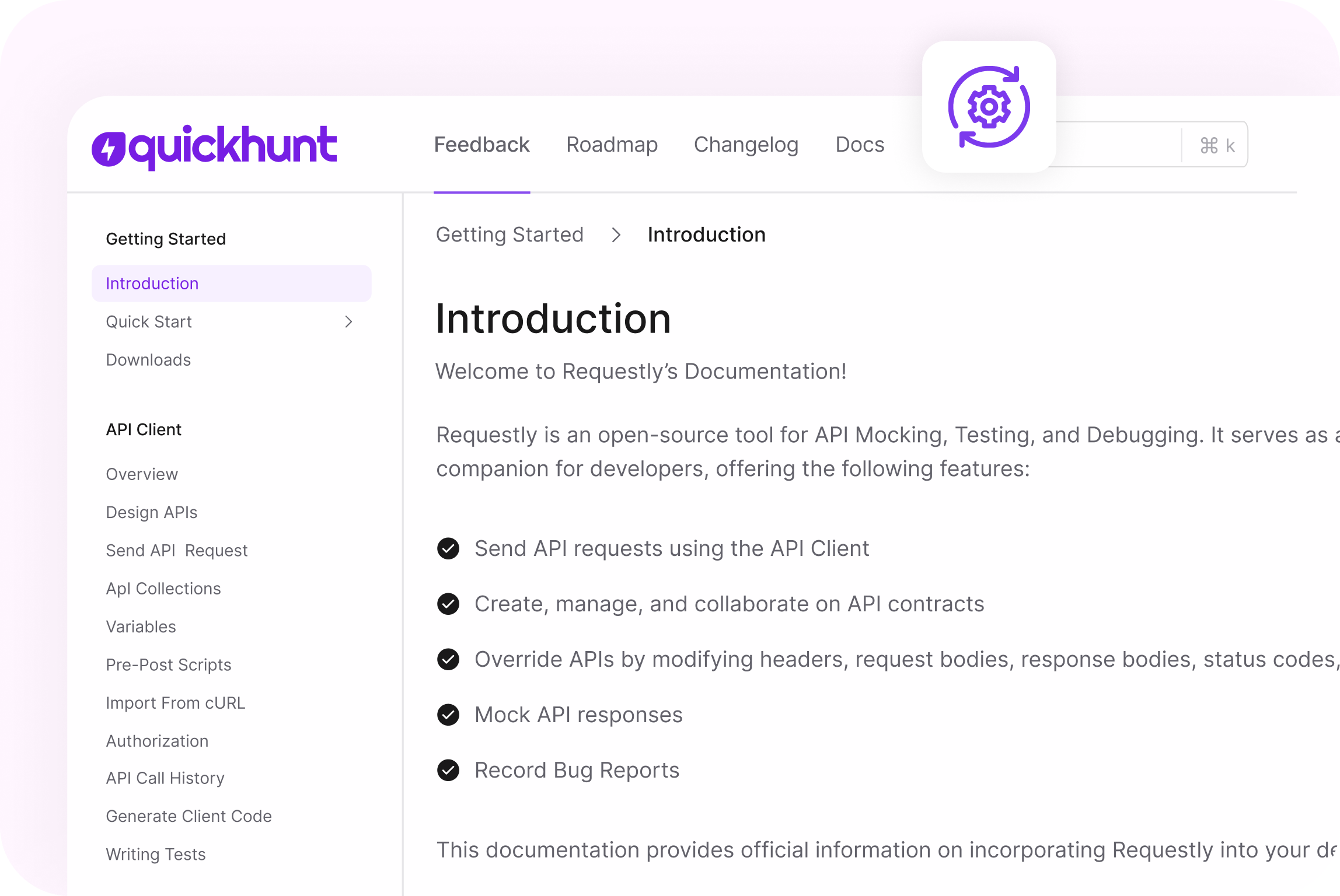
Task: Click the ⌘ K shortcut badge
Action: [1217, 145]
